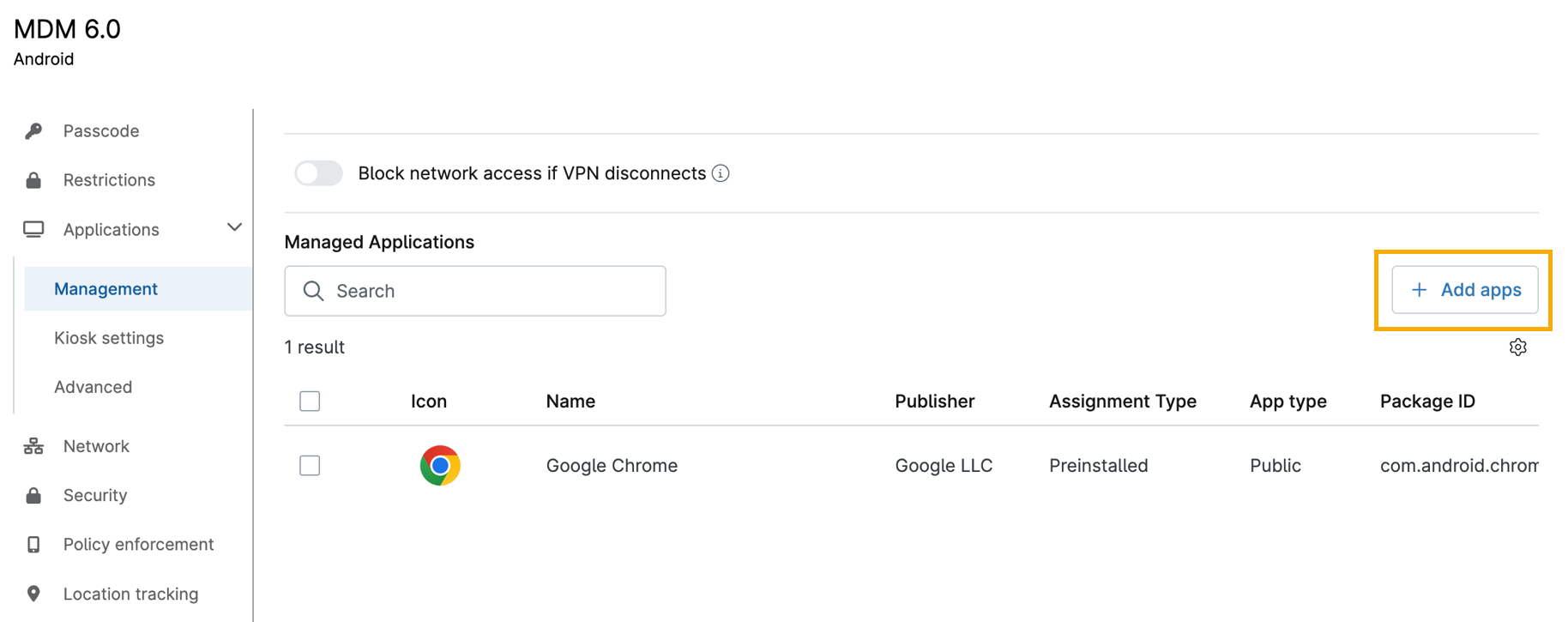Screen dimensions: 1568x622
Task: Check the select-all header checkbox
Action: [310, 402]
